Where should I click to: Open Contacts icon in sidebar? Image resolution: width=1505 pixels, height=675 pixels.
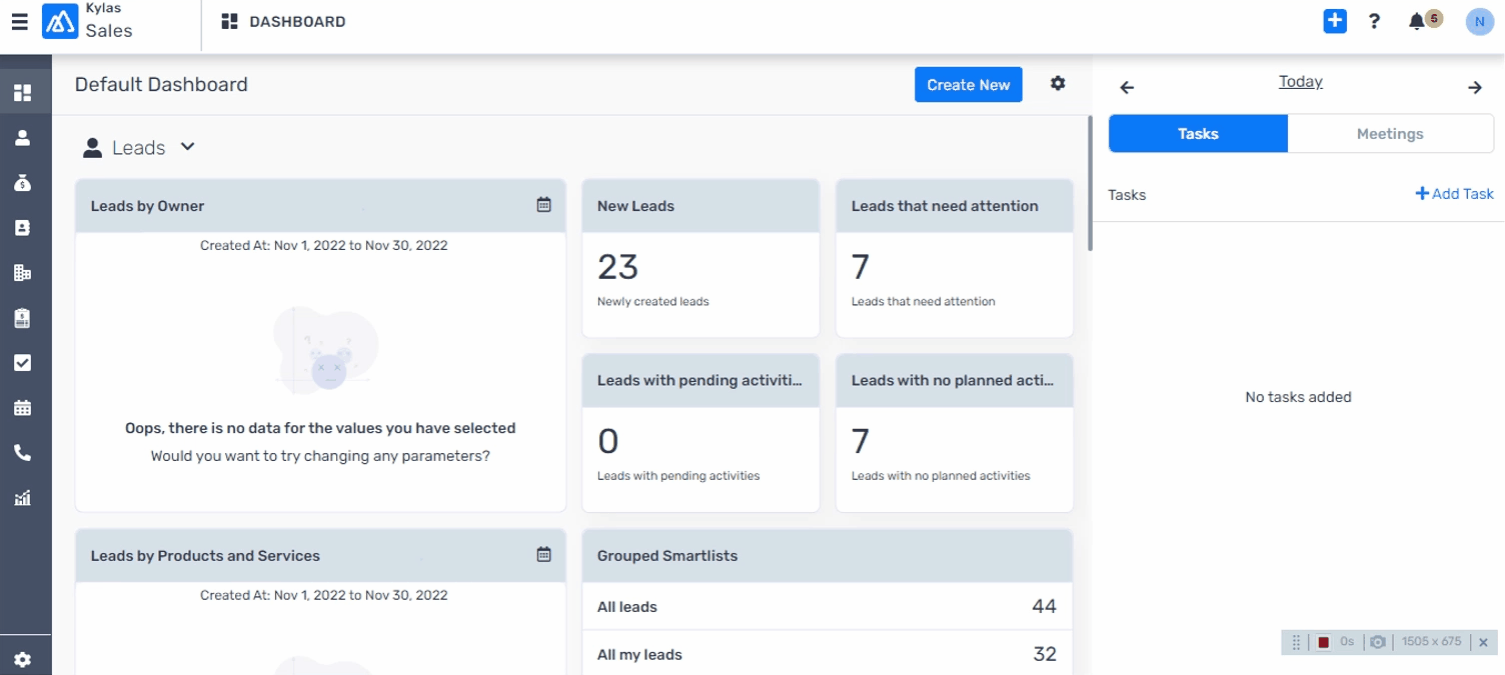pos(22,228)
